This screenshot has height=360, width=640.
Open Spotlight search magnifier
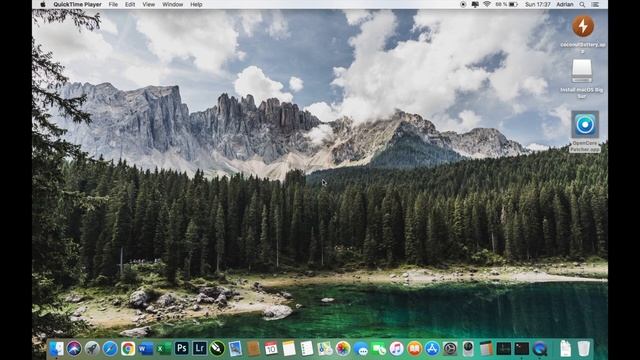point(582,4)
